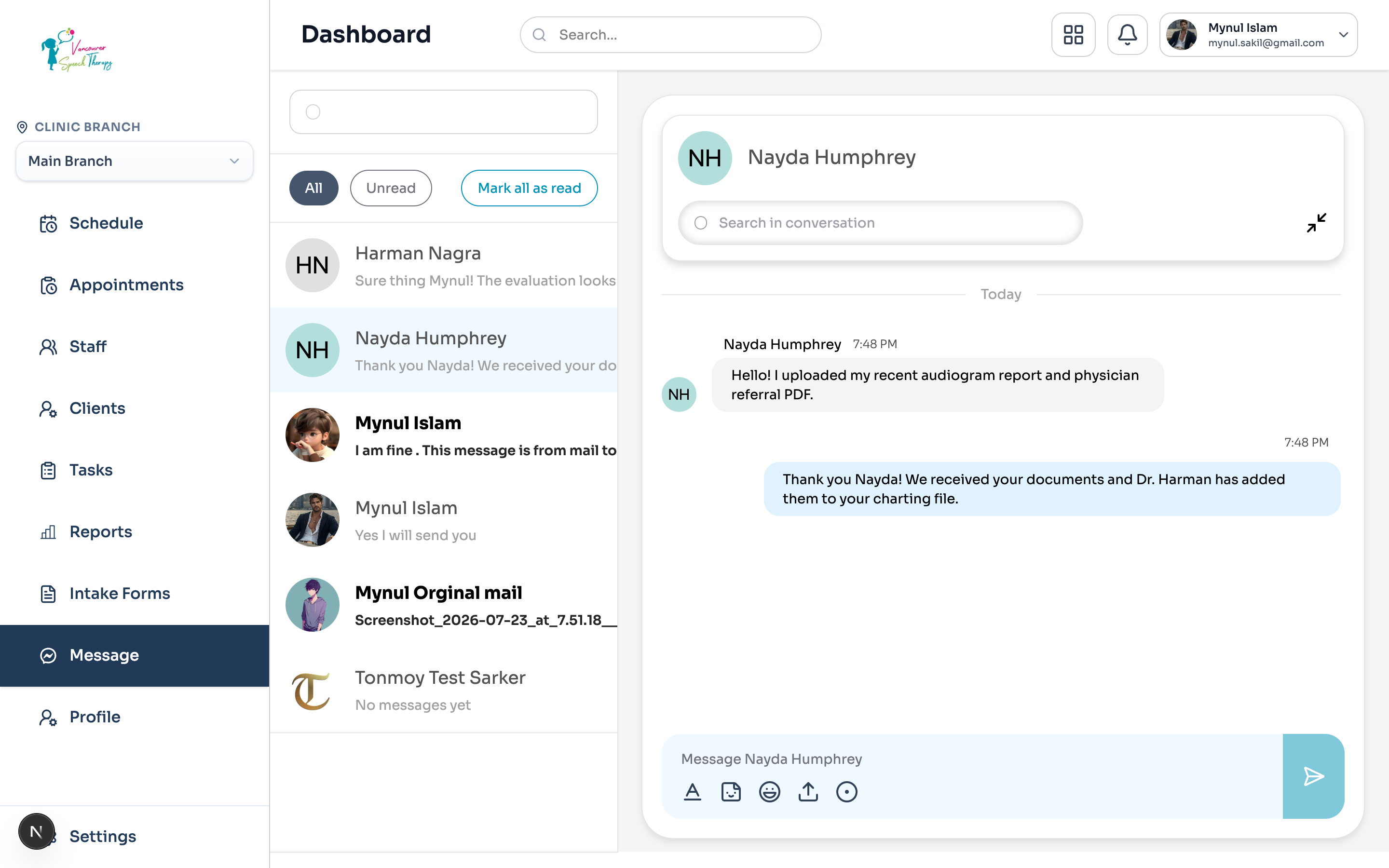Open the Schedule menu item

tap(106, 223)
